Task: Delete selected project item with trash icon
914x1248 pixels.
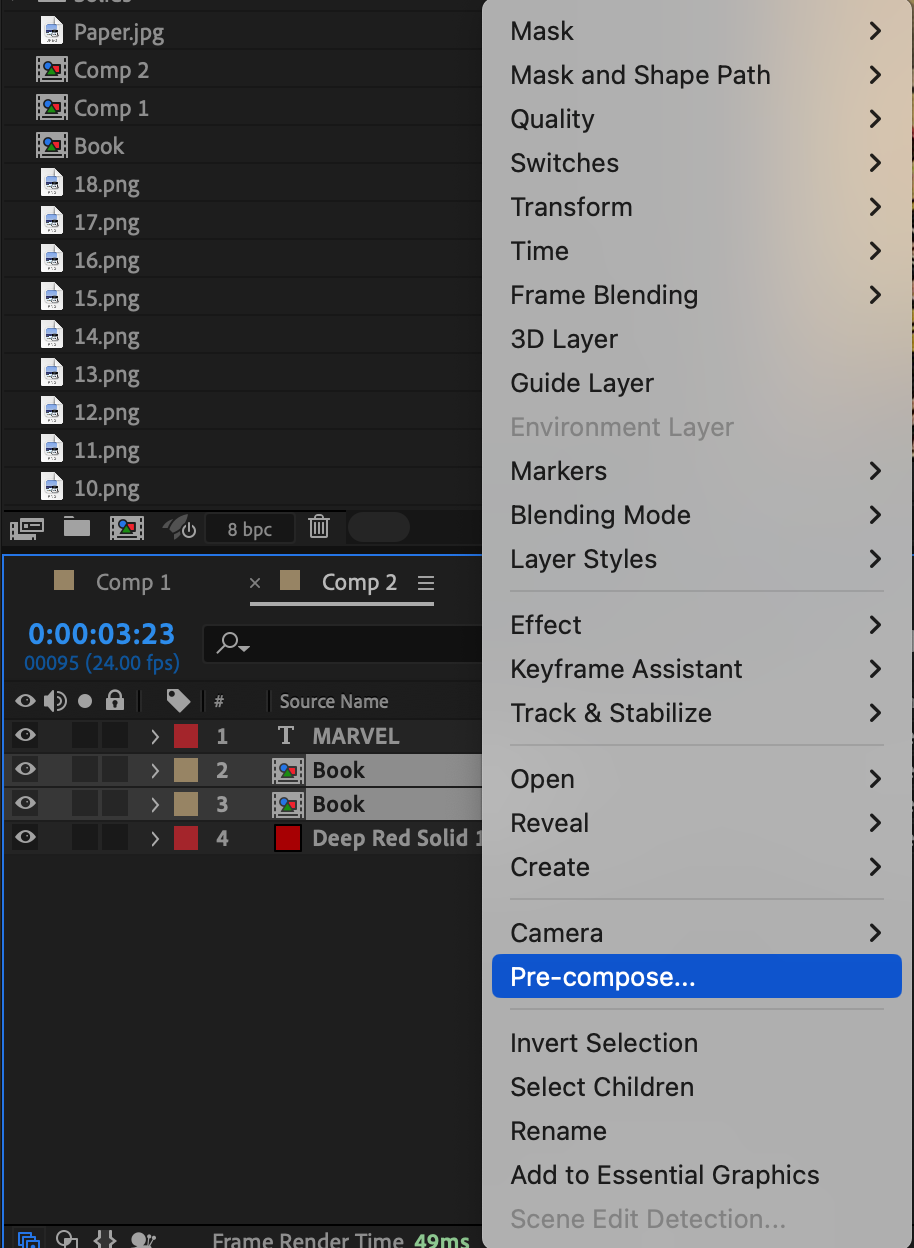Action: (x=319, y=528)
